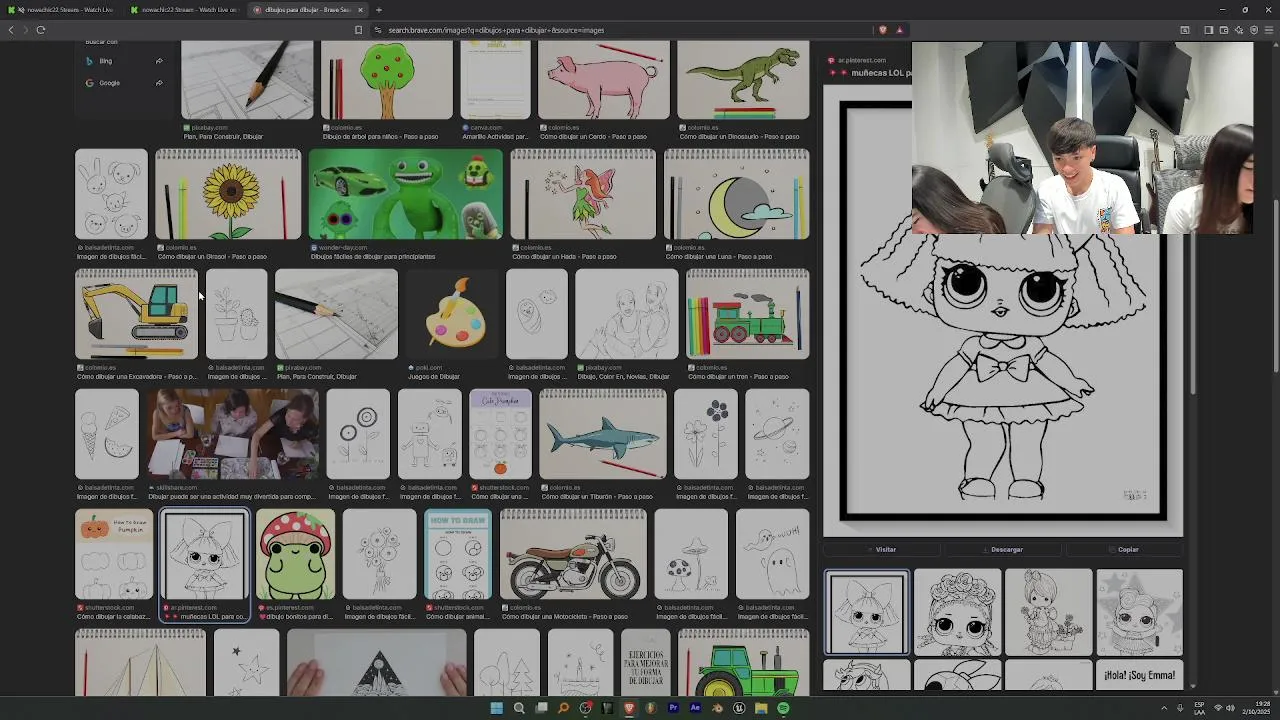Open the pink pig drawing thumbnail

tap(603, 80)
